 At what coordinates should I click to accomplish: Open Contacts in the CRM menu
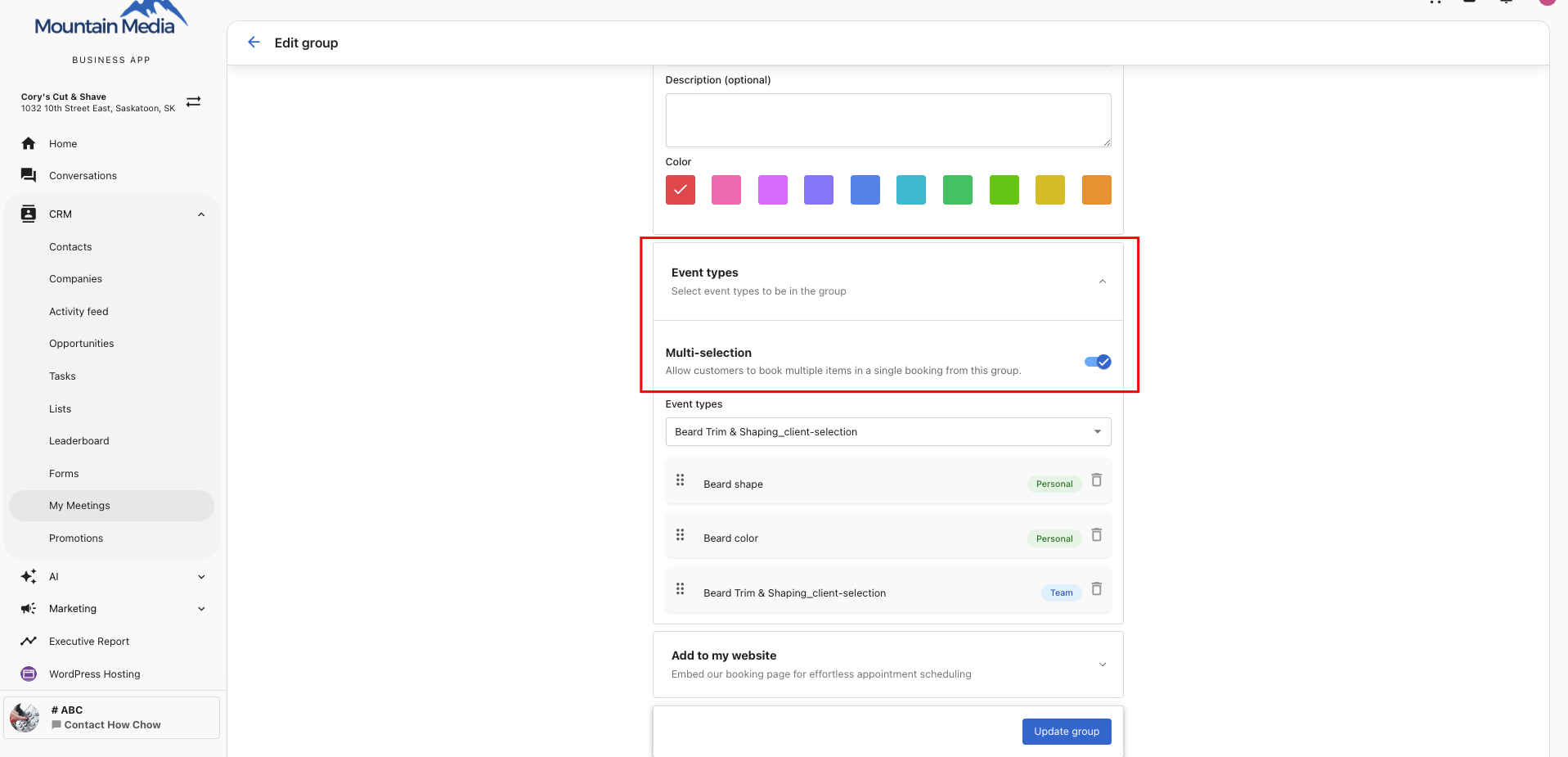(70, 246)
